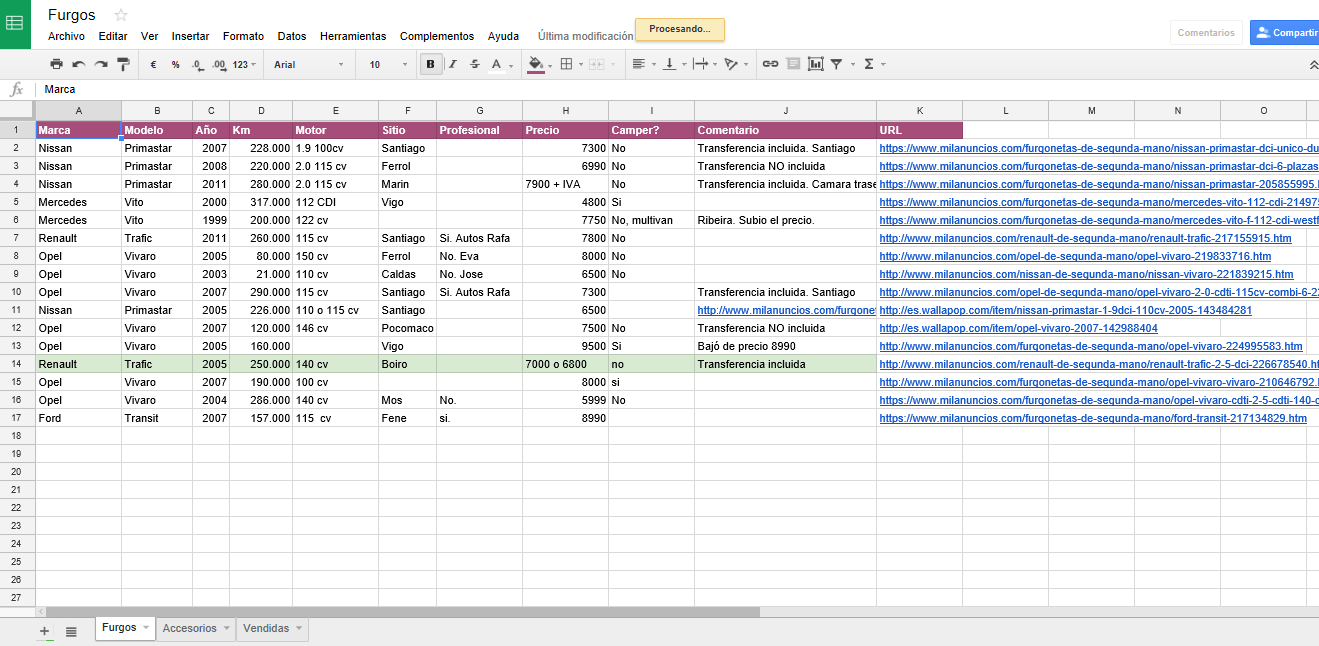Open the renault-trafic-217155915 listing link
Screen dimensions: 1319x646
[1086, 238]
